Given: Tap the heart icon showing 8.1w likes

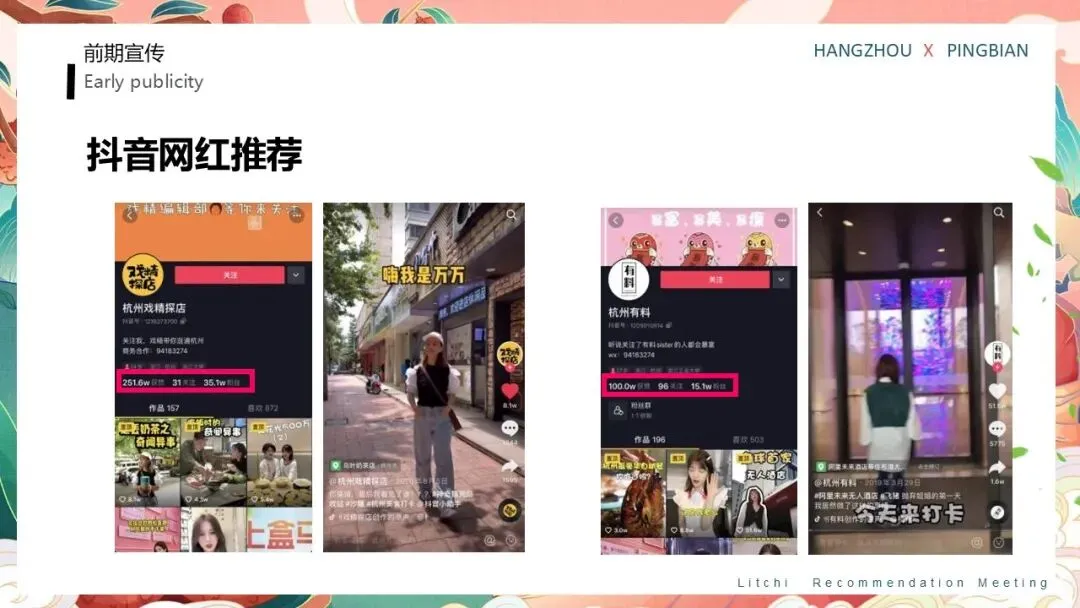Looking at the screenshot, I should point(510,390).
